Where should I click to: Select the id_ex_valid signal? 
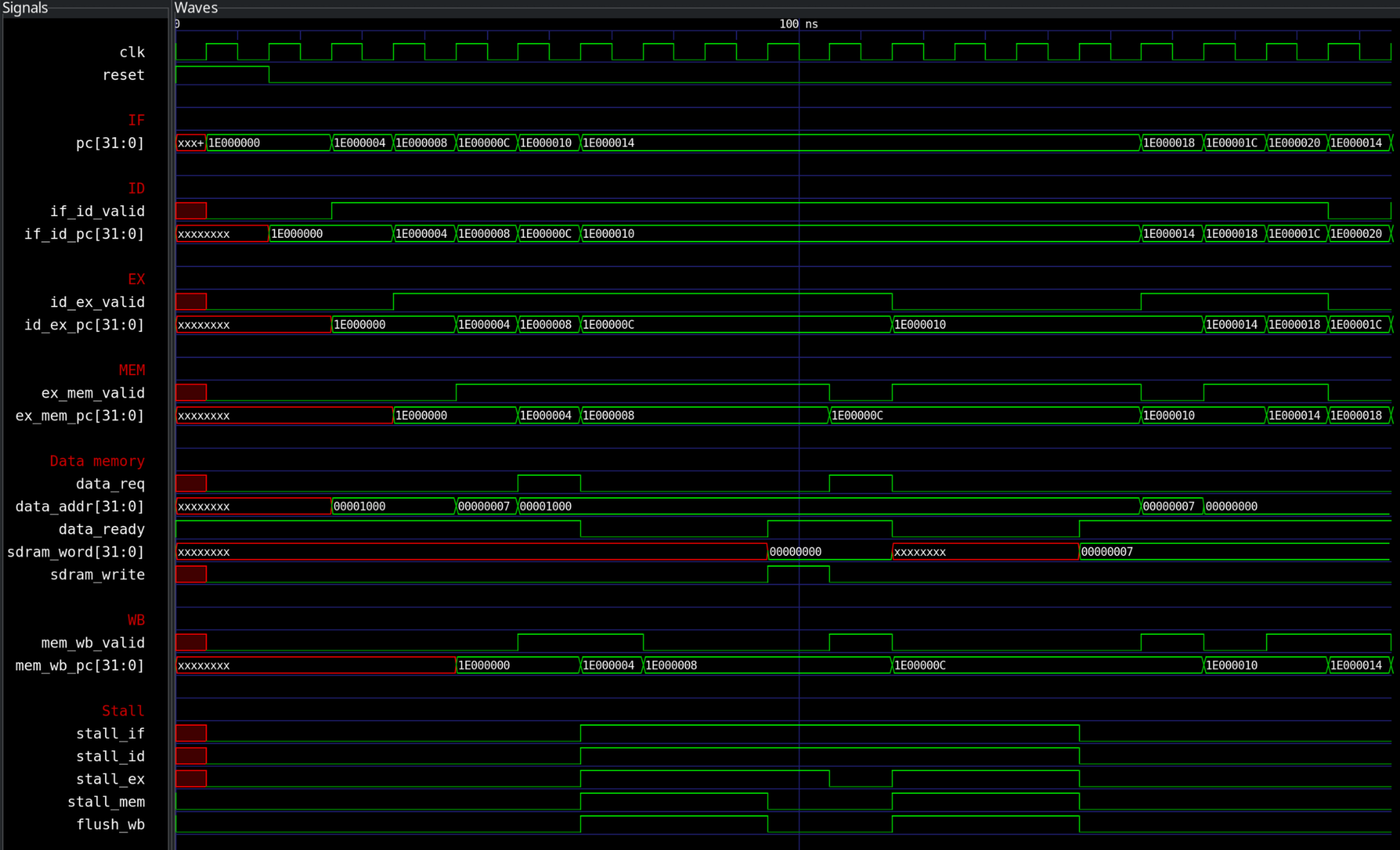click(x=97, y=302)
